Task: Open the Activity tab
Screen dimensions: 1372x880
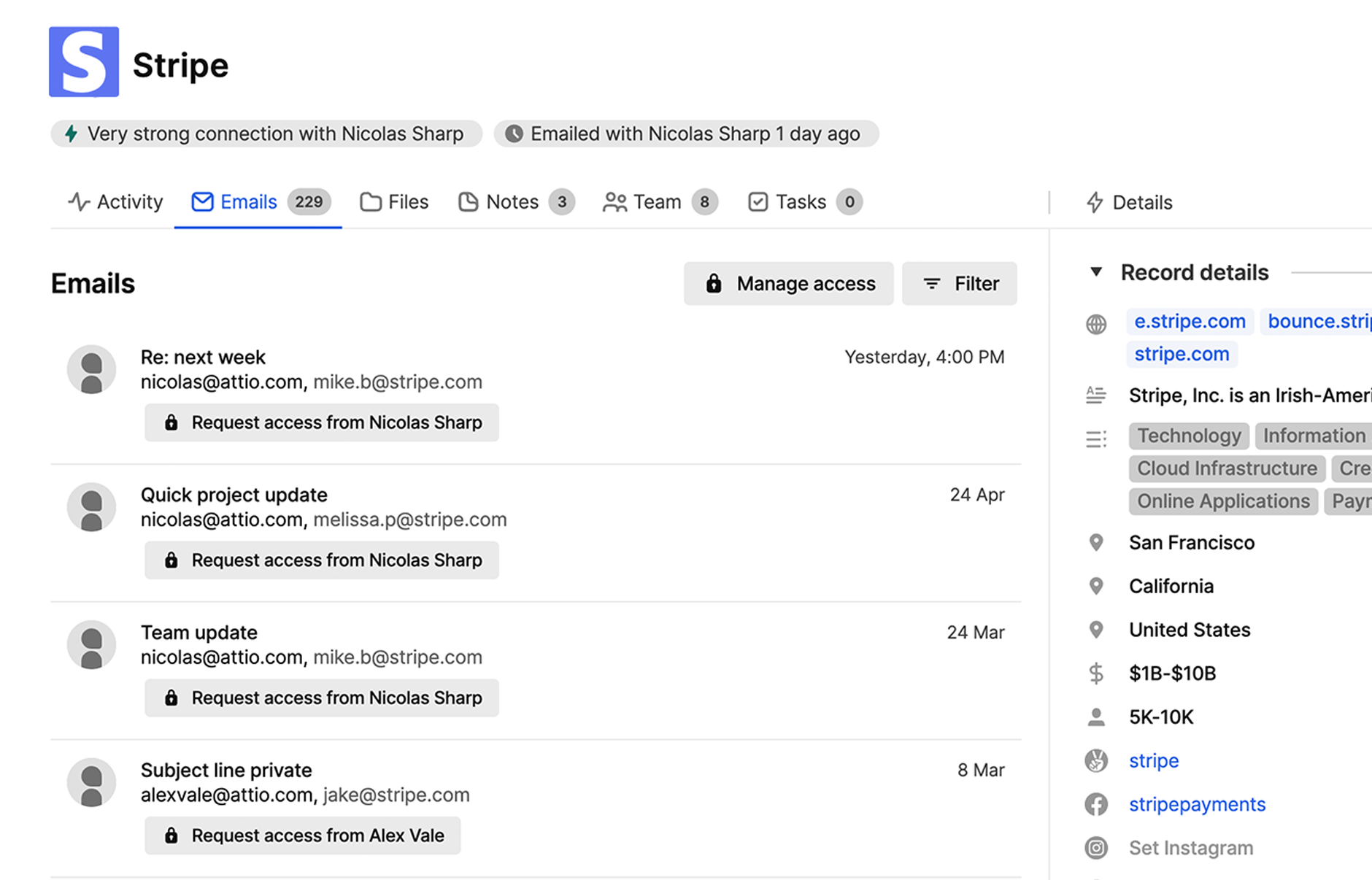Action: point(115,201)
